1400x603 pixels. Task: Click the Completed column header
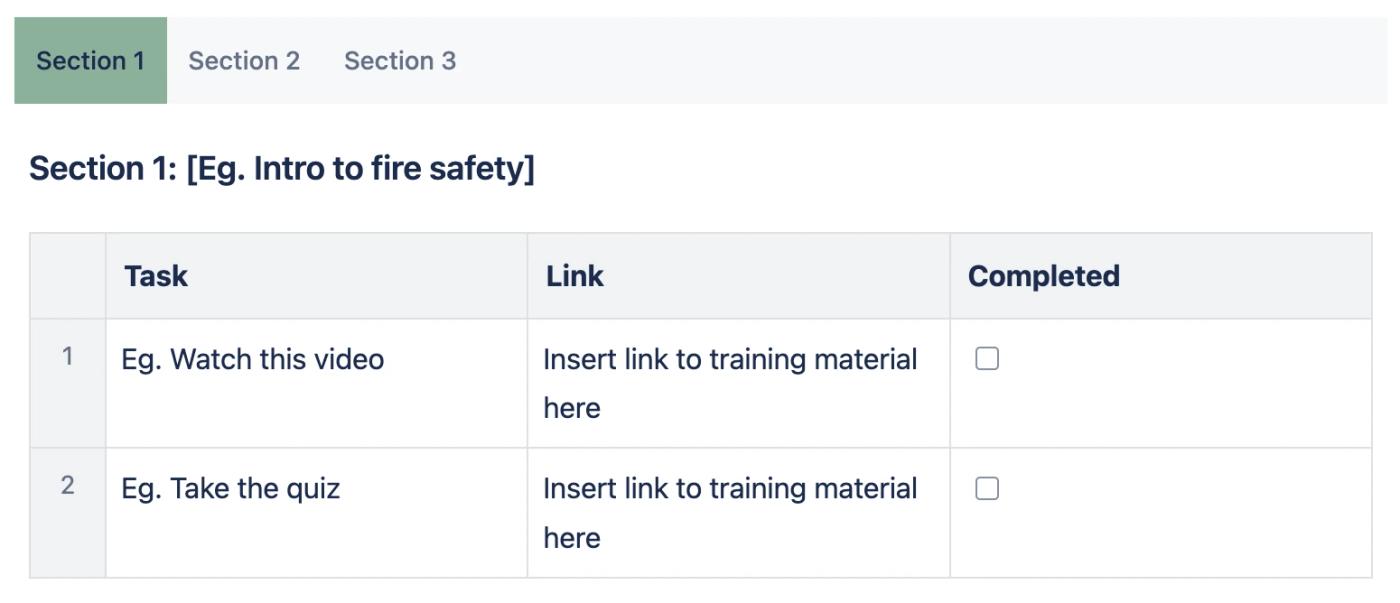click(1043, 276)
